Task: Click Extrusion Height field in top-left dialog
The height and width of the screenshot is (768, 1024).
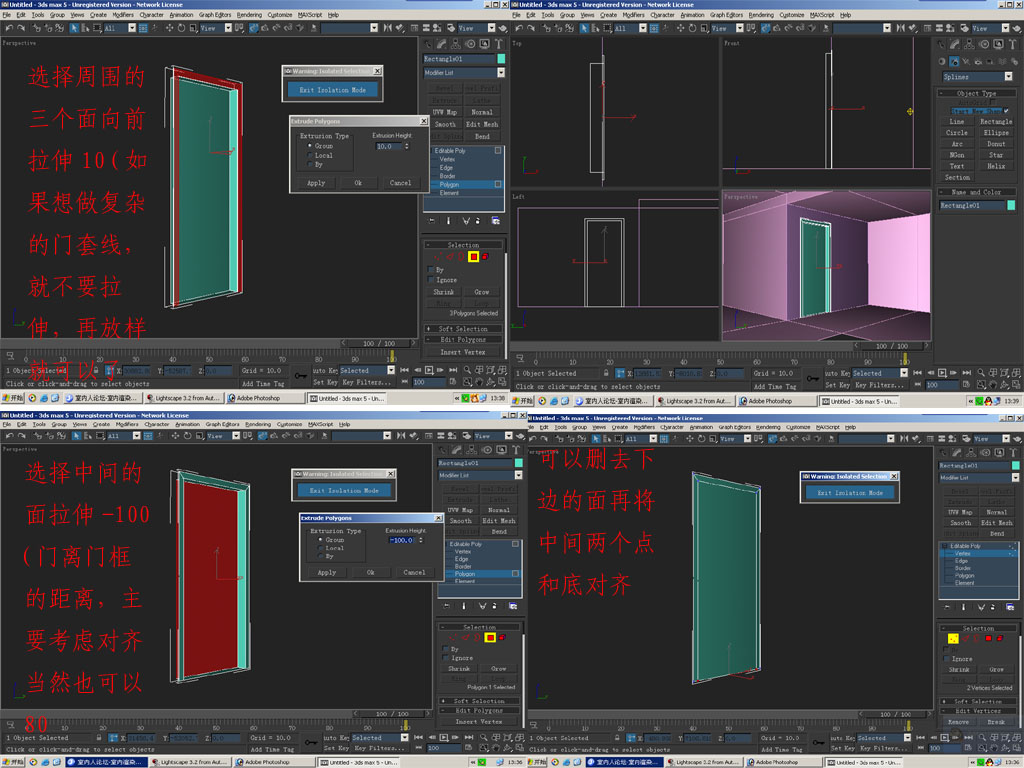Action: (389, 146)
